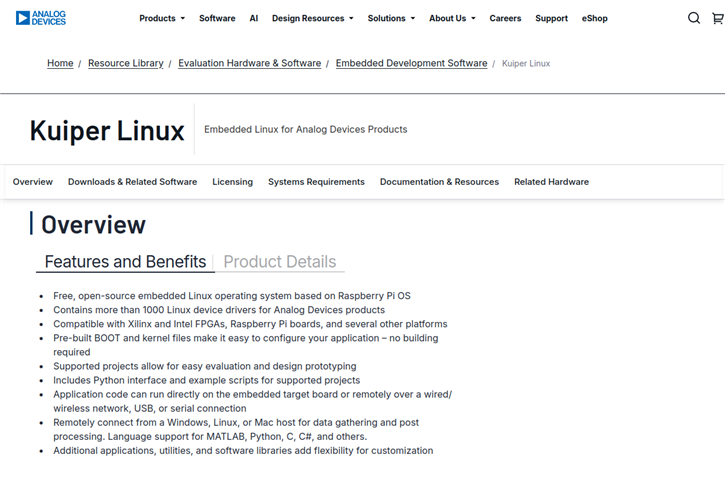This screenshot has width=725, height=483.
Task: Jump to Downloads & Related Software section
Action: (132, 182)
